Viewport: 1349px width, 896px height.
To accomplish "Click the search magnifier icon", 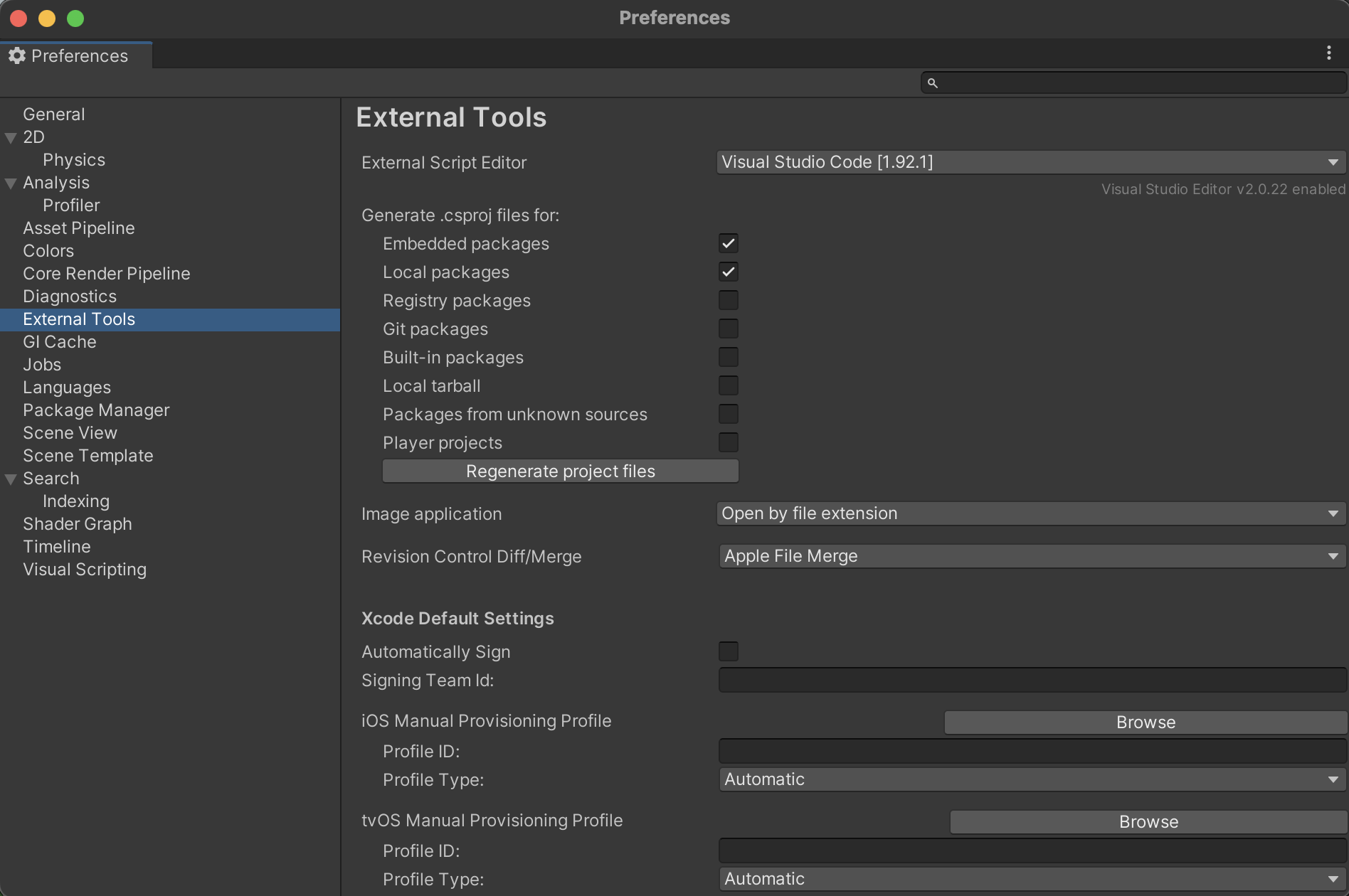I will click(932, 83).
